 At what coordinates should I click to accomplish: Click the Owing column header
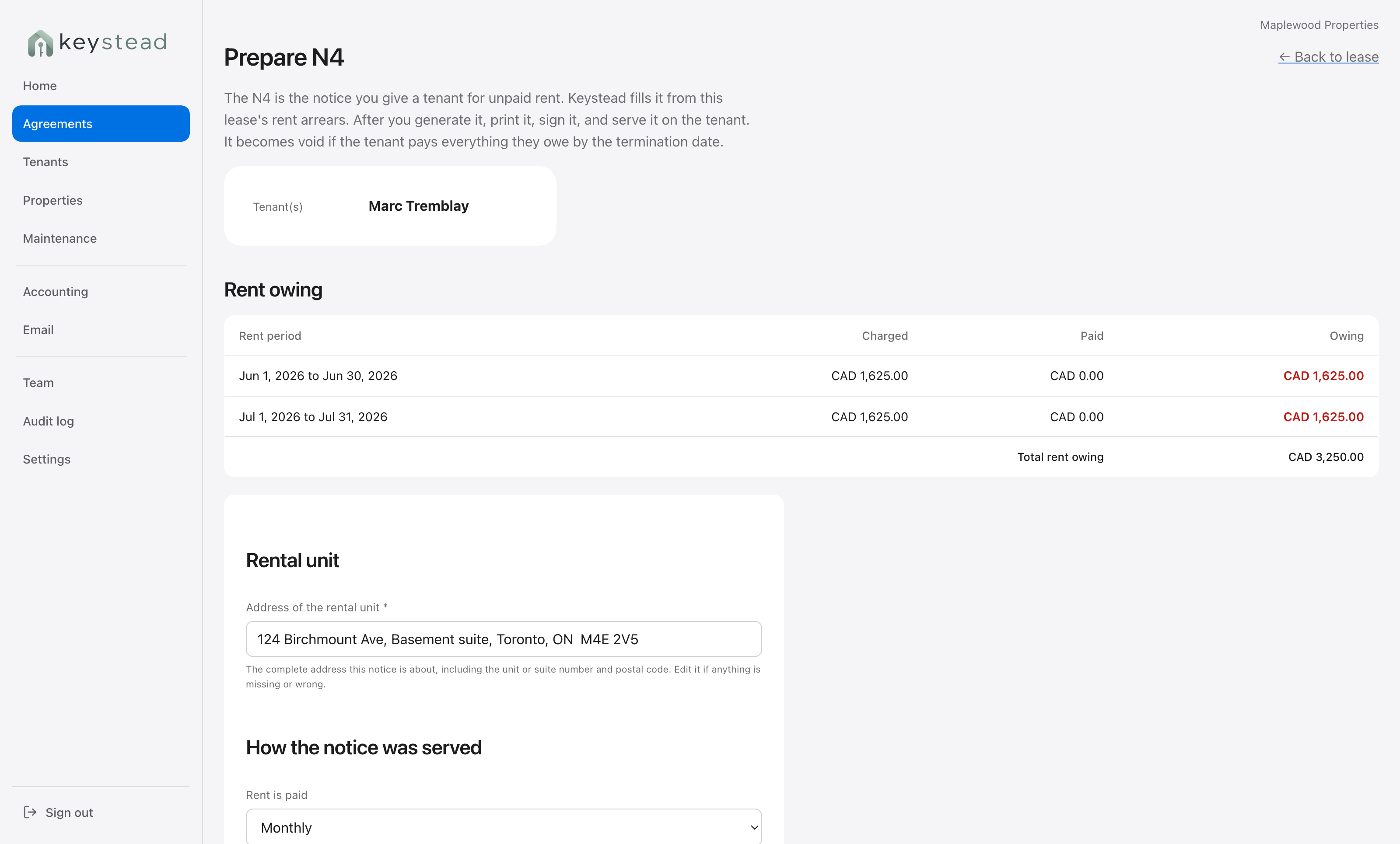click(x=1346, y=336)
